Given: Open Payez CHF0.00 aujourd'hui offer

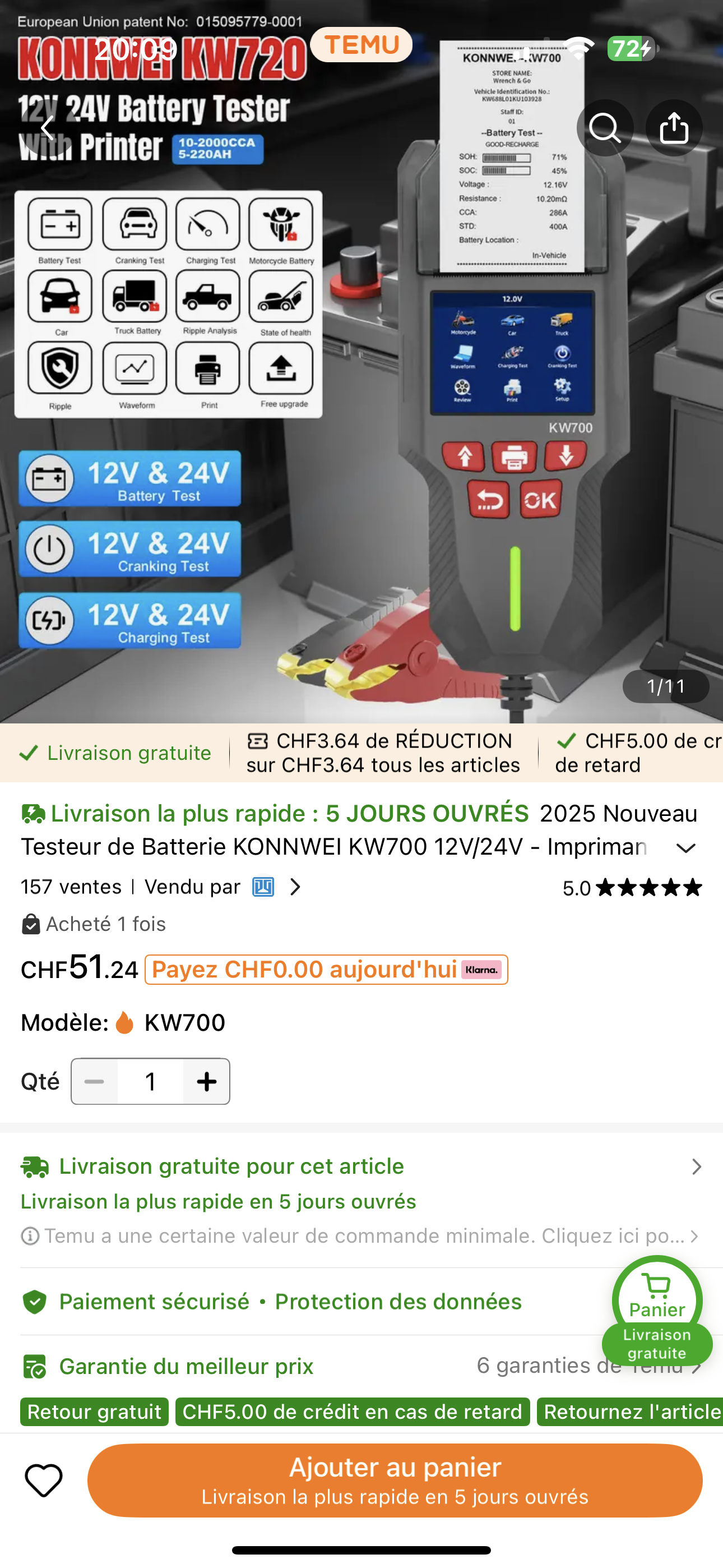Looking at the screenshot, I should click(x=326, y=970).
